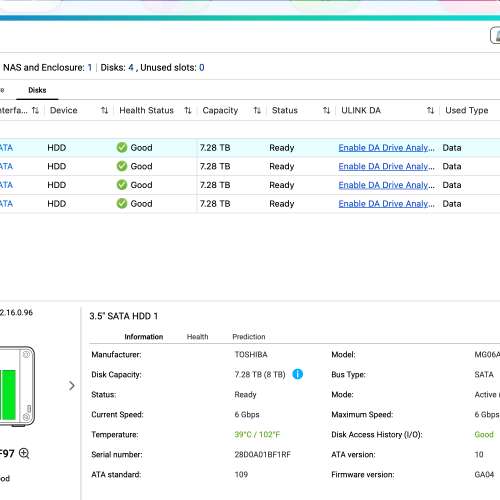
Task: Click the NAS and Enclosure count 1
Action: pyautogui.click(x=90, y=68)
